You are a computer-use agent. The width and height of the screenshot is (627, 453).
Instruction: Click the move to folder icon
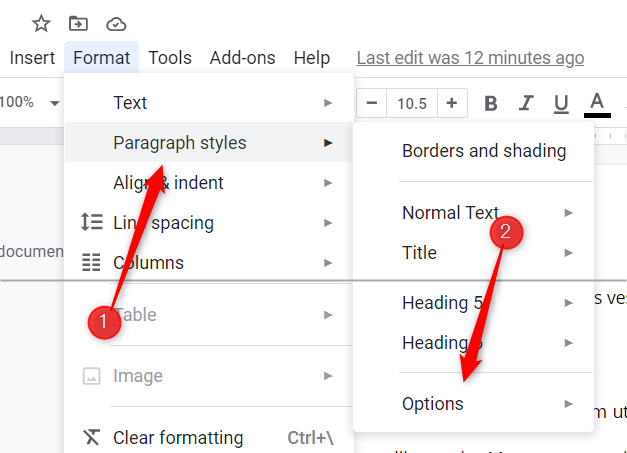pos(78,23)
